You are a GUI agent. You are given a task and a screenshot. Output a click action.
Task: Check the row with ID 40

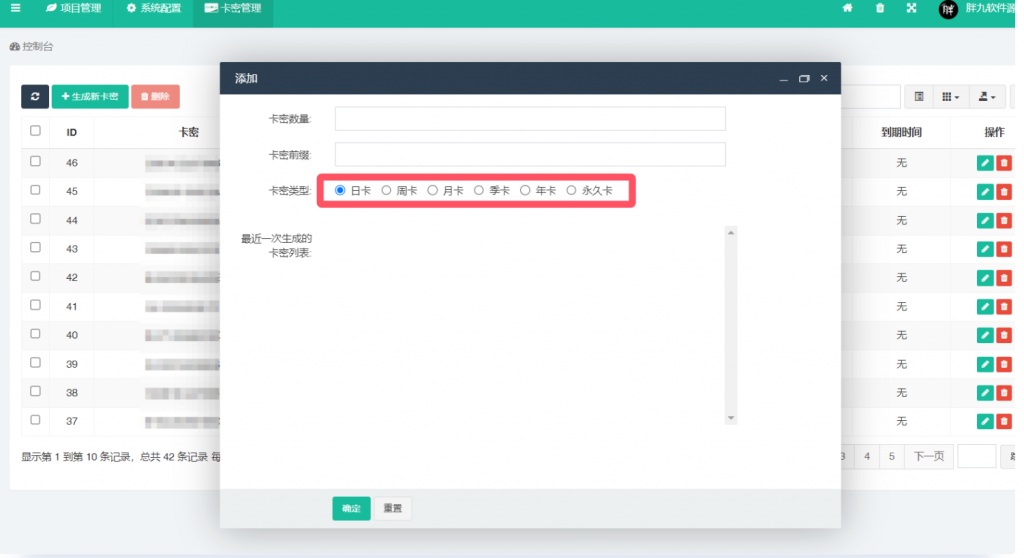[35, 334]
